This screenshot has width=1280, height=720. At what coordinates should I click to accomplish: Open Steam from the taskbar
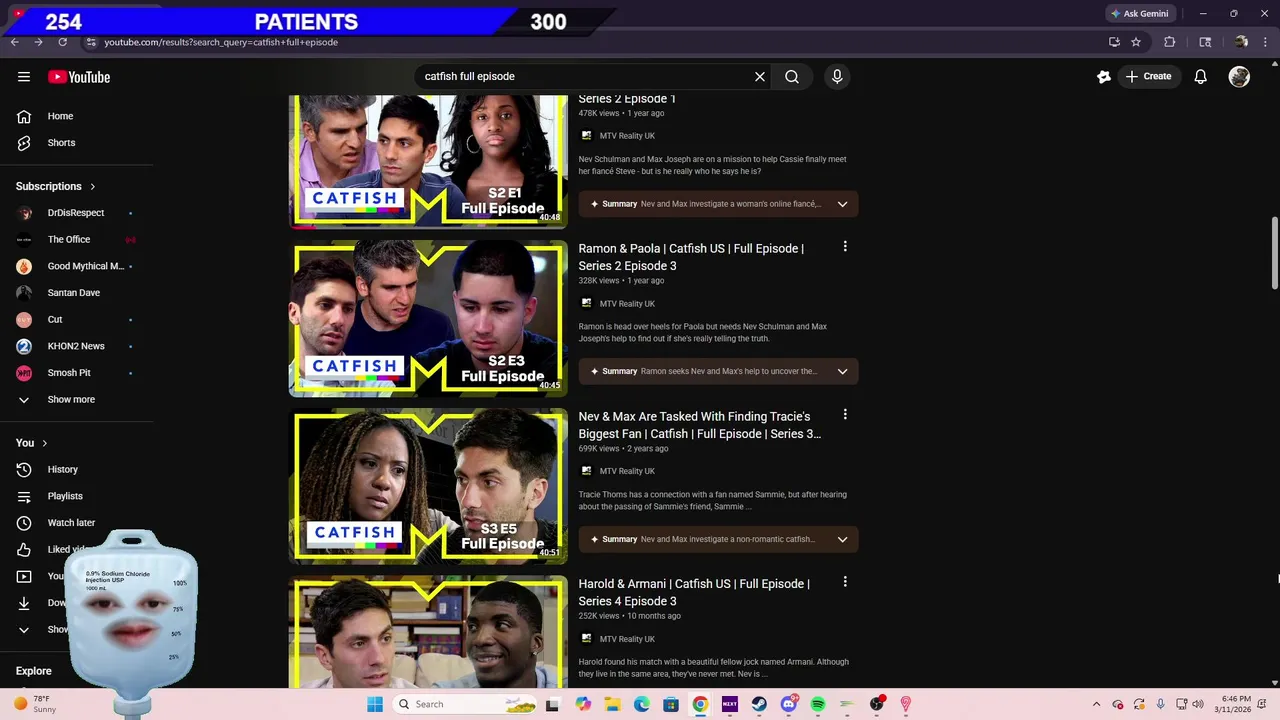pos(759,704)
